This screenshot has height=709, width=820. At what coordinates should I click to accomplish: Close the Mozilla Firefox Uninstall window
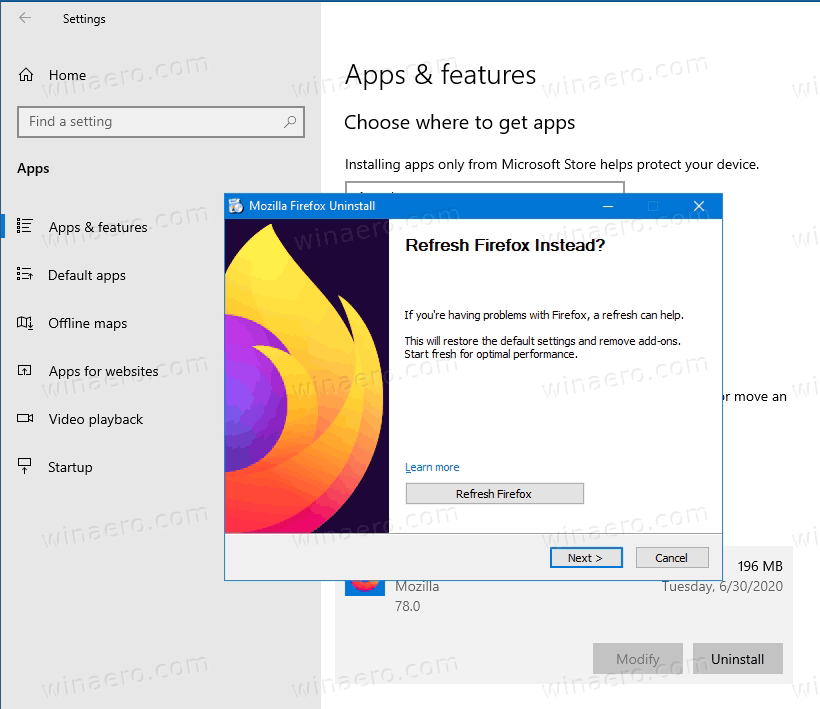(x=699, y=206)
